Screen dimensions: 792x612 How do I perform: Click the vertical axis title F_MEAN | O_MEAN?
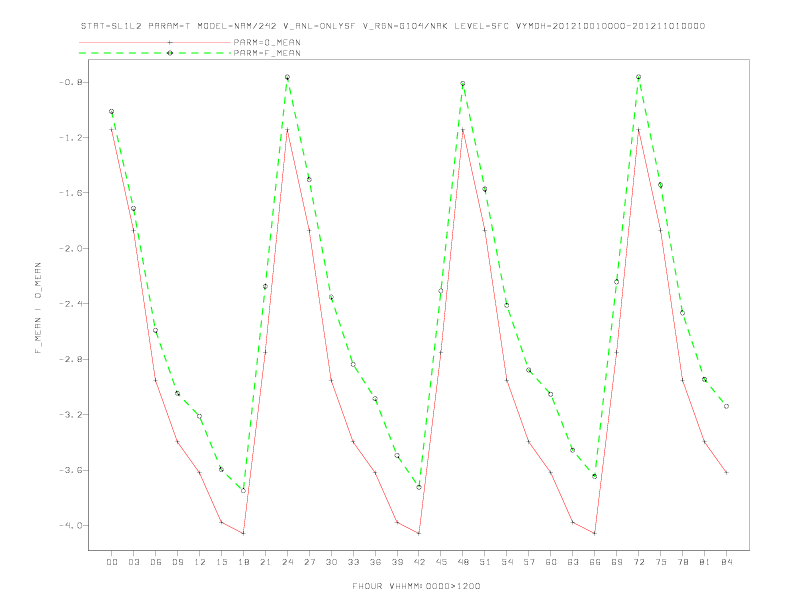click(x=38, y=308)
